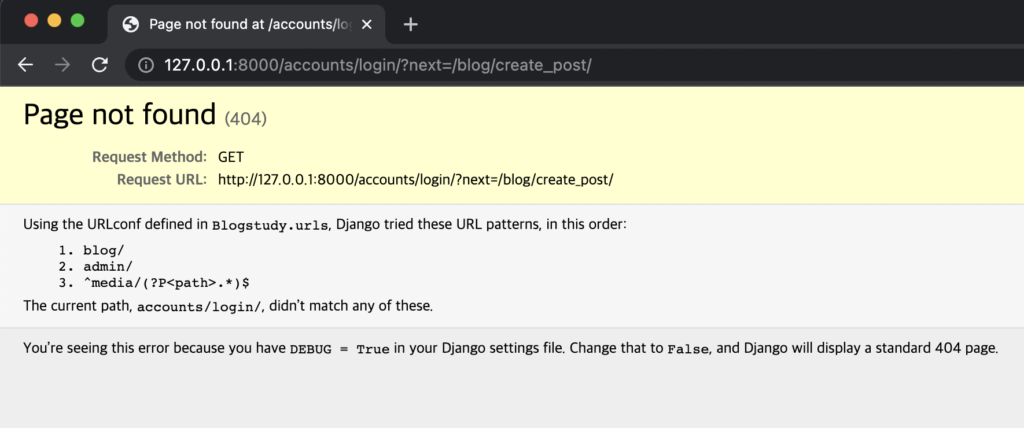Click the 'admin/' URL pattern entry
The height and width of the screenshot is (428, 1024).
pyautogui.click(x=108, y=267)
